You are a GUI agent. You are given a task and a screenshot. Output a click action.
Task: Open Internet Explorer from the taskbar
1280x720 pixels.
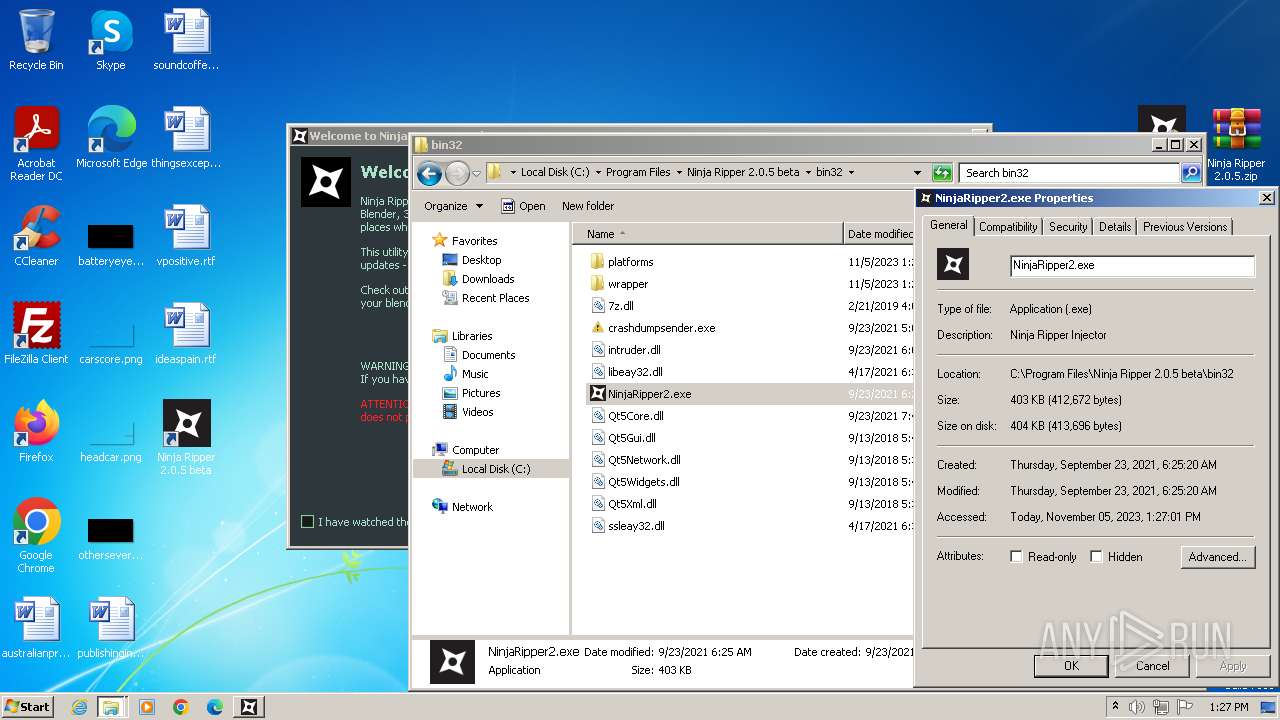pos(79,707)
